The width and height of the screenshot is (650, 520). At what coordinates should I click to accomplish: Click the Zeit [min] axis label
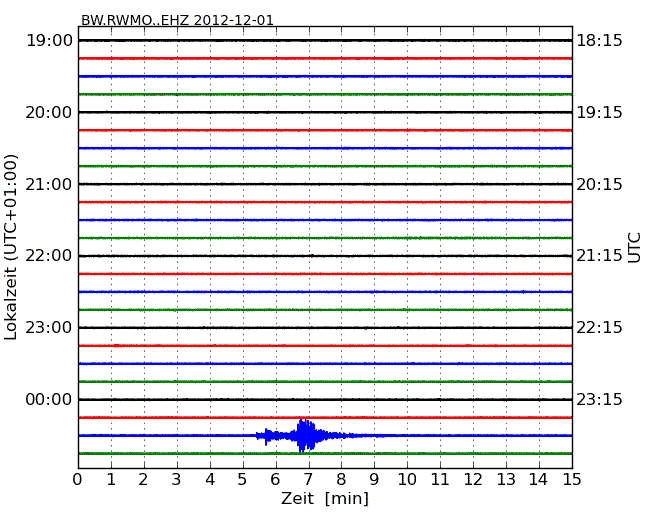[x=325, y=498]
